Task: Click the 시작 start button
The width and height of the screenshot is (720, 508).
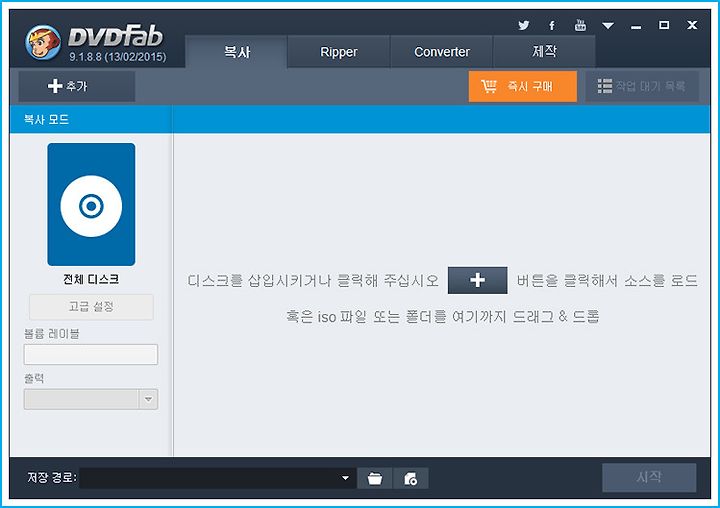Action: click(x=649, y=478)
